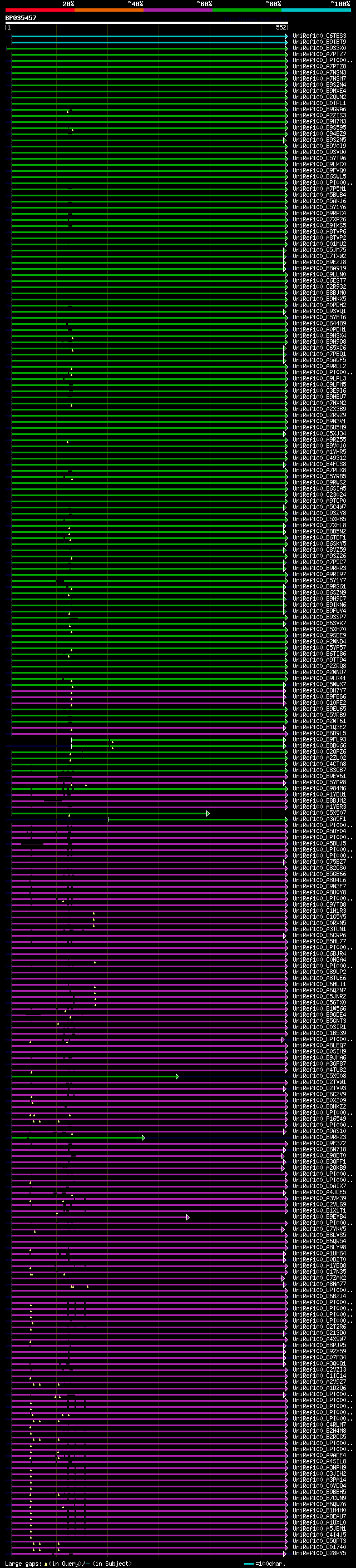Select label UniRef100_B9EV61
The height and width of the screenshot is (1568, 356).
click(x=319, y=776)
